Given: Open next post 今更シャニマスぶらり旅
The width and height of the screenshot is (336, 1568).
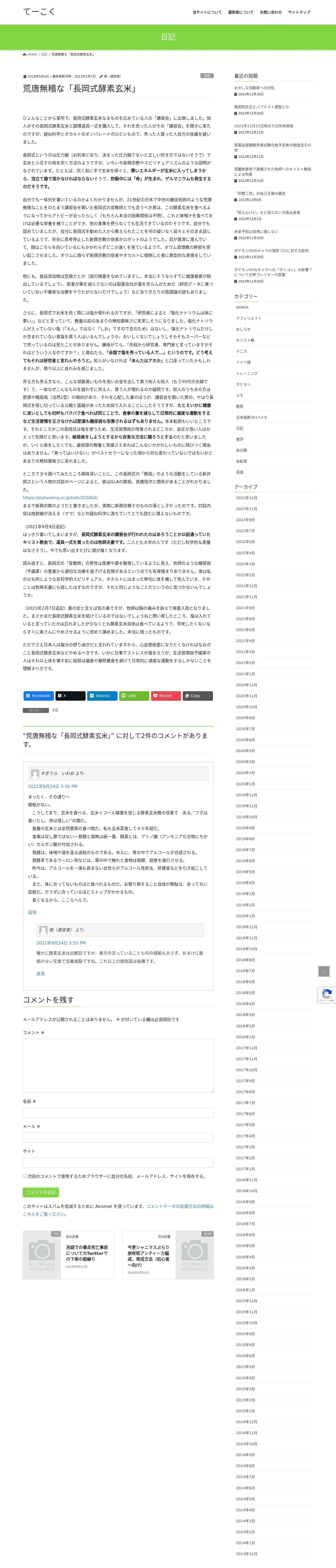Looking at the screenshot, I should pyautogui.click(x=149, y=1256).
